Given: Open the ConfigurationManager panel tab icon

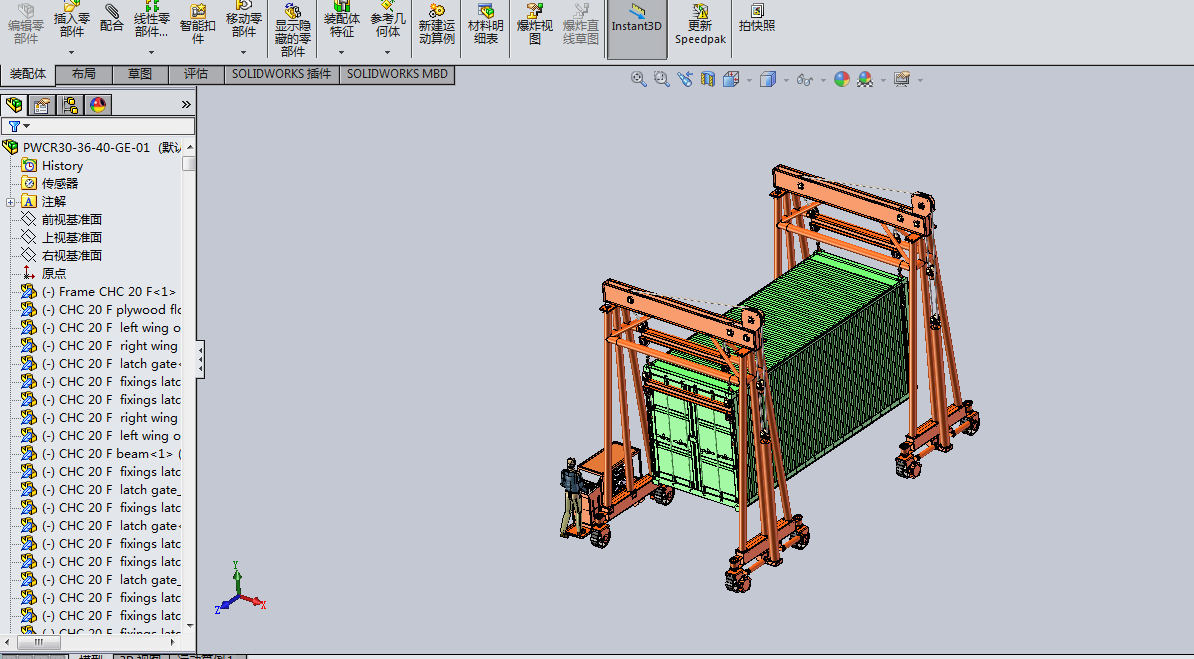Looking at the screenshot, I should pos(70,105).
